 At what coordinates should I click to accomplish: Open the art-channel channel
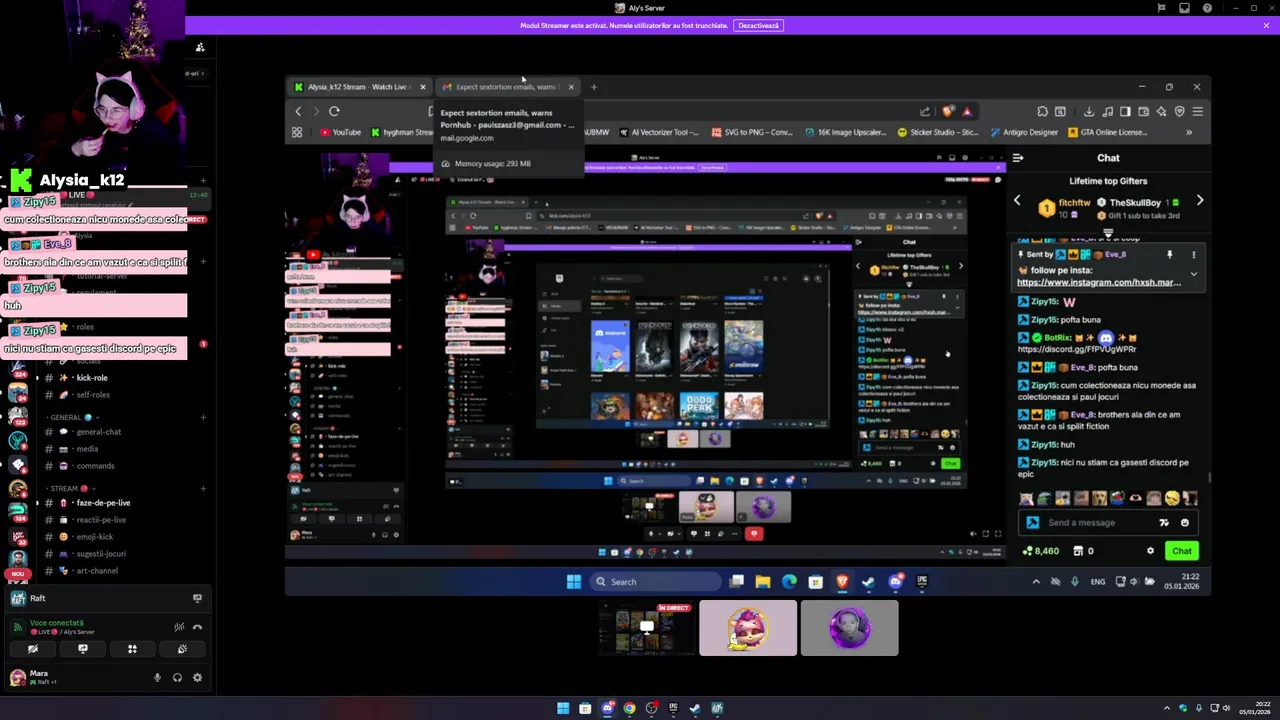pos(96,571)
